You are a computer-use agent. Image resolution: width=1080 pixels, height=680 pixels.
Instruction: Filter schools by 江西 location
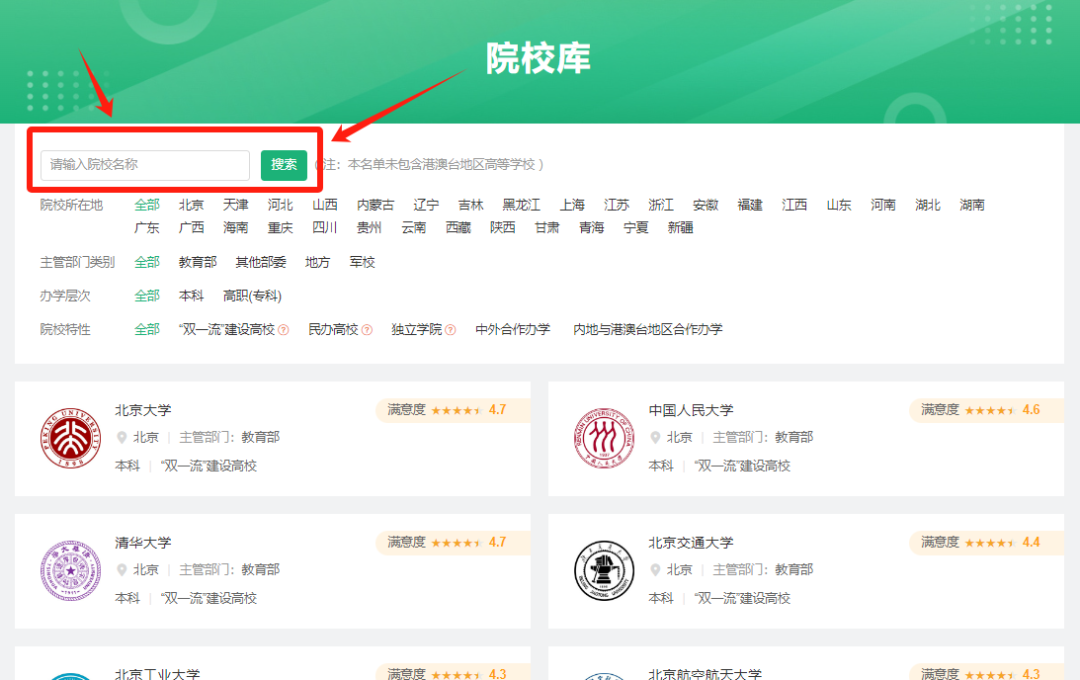794,205
